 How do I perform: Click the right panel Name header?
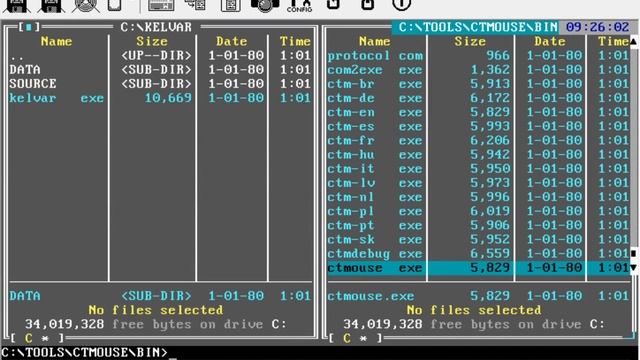coord(374,41)
